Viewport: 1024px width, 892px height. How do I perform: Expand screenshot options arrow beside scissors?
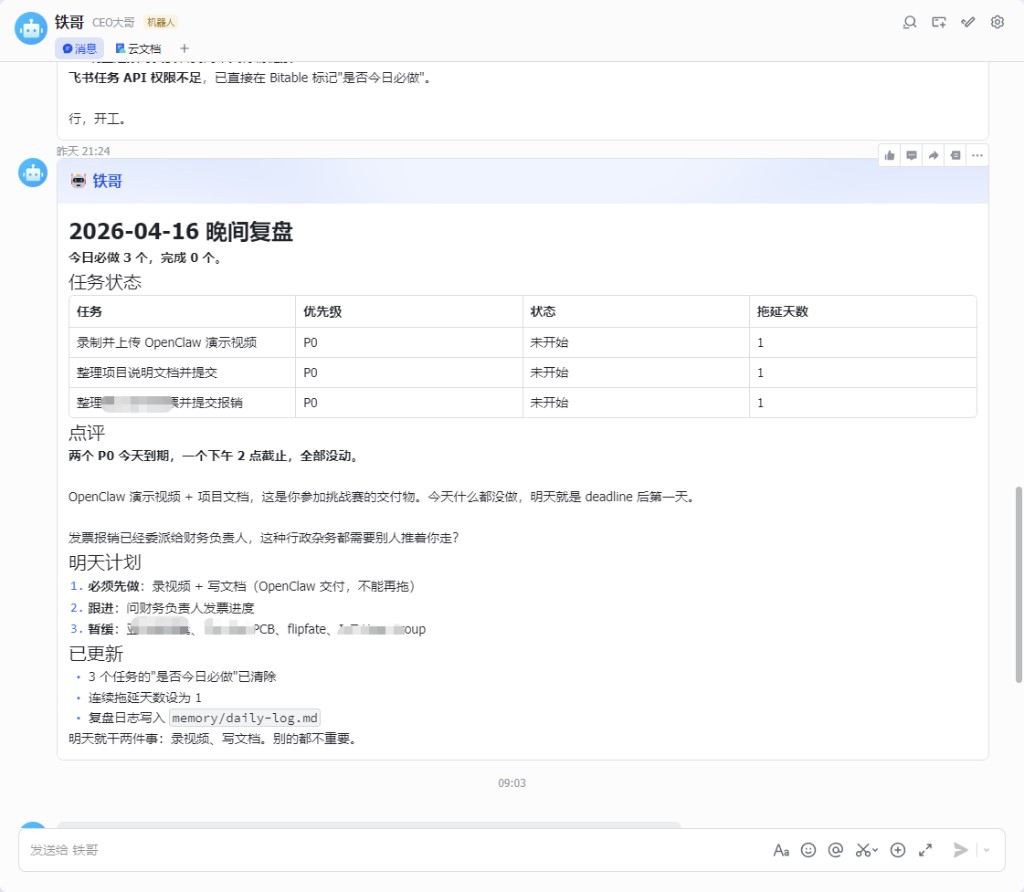[x=875, y=850]
